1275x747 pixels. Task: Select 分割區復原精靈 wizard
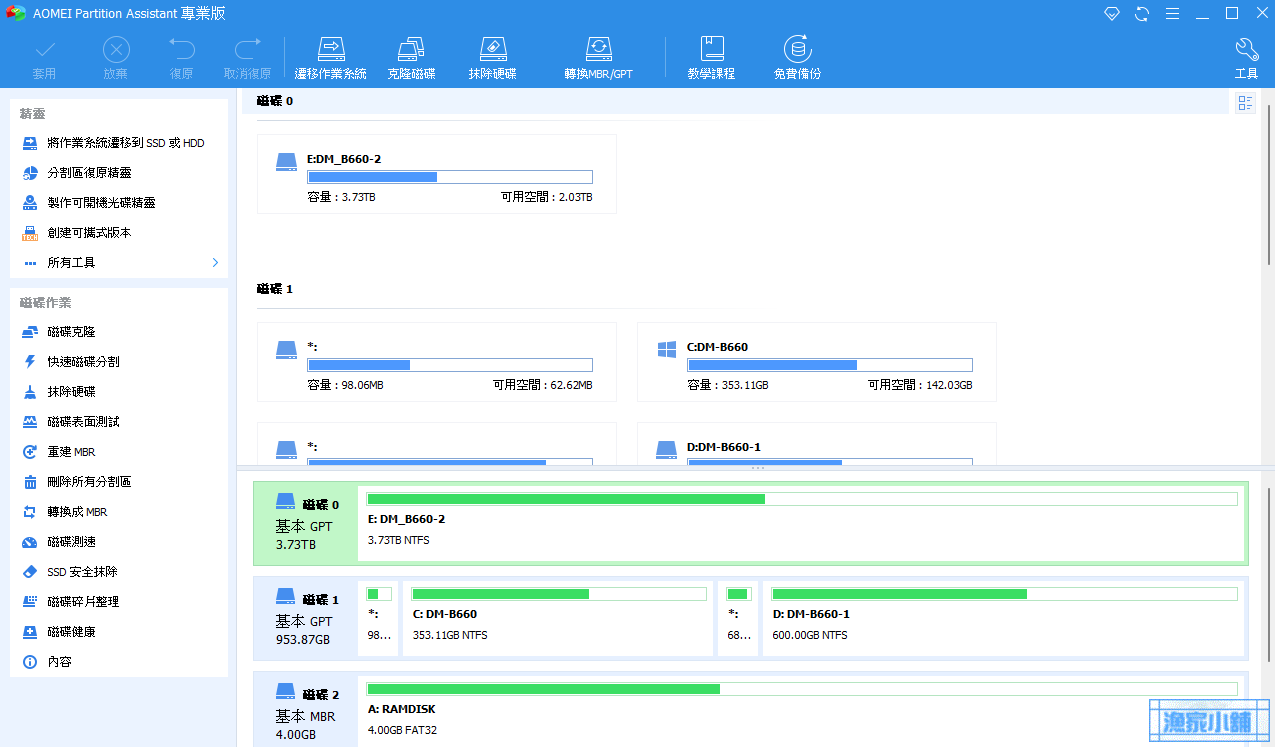coord(119,173)
